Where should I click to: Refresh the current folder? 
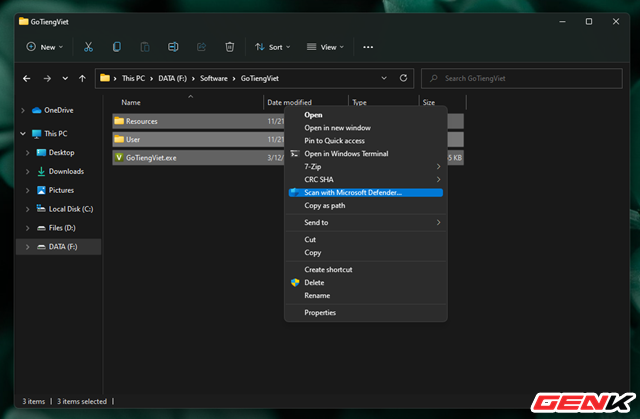coord(403,78)
